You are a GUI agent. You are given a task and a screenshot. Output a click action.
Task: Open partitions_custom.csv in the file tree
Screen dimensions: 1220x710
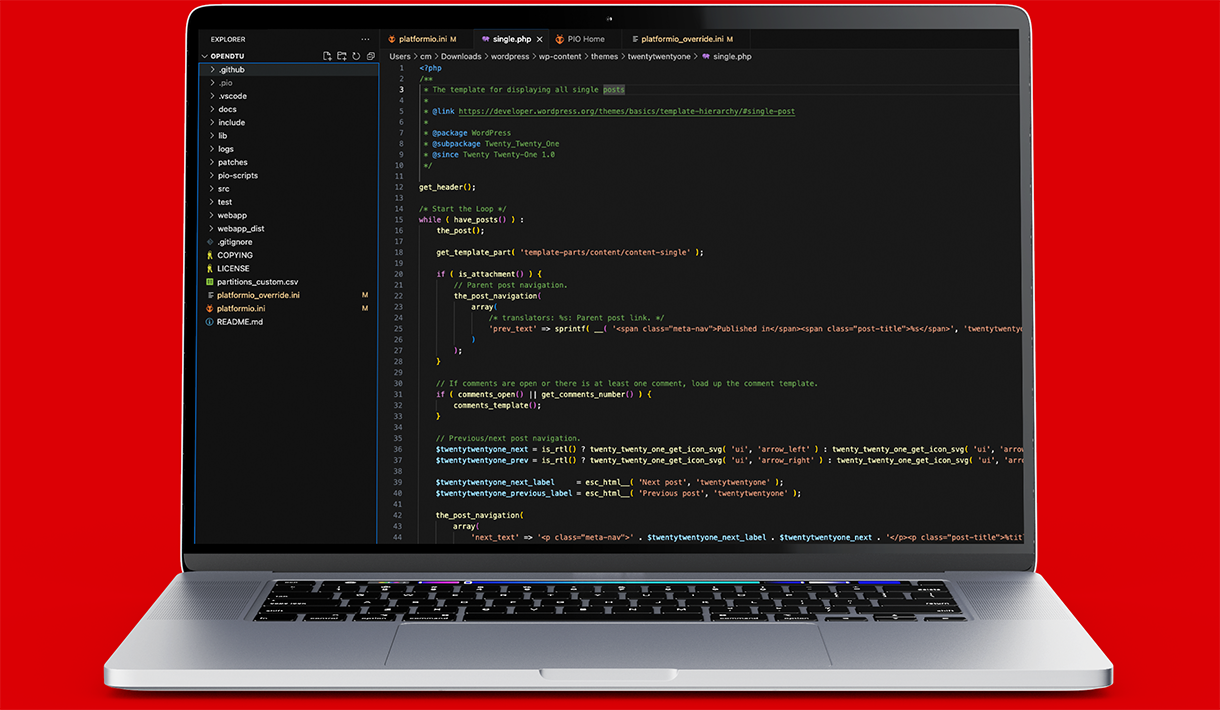coord(257,282)
